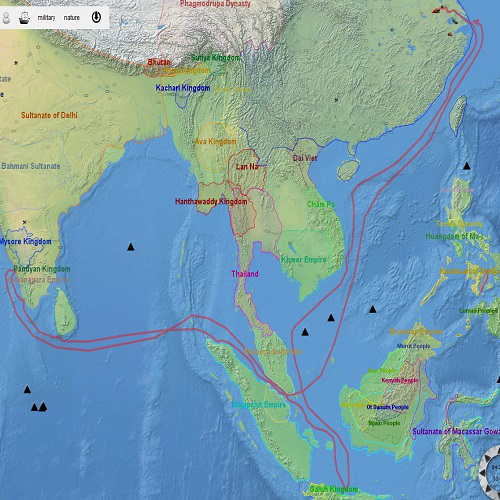Select the Mysore Kingdom label

[26, 241]
